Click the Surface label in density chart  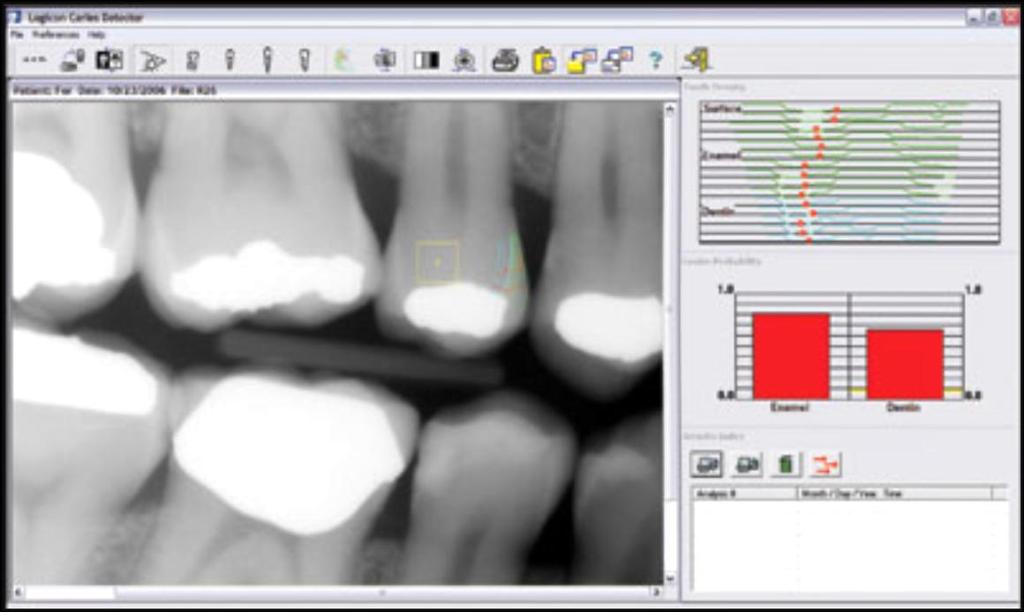point(722,109)
